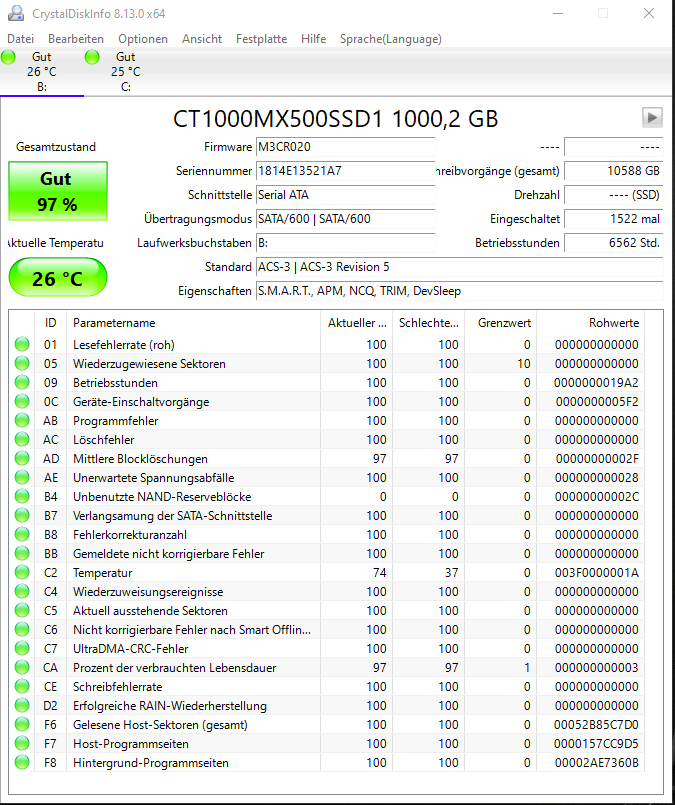Click the Standard field ACS-3

(x=459, y=267)
